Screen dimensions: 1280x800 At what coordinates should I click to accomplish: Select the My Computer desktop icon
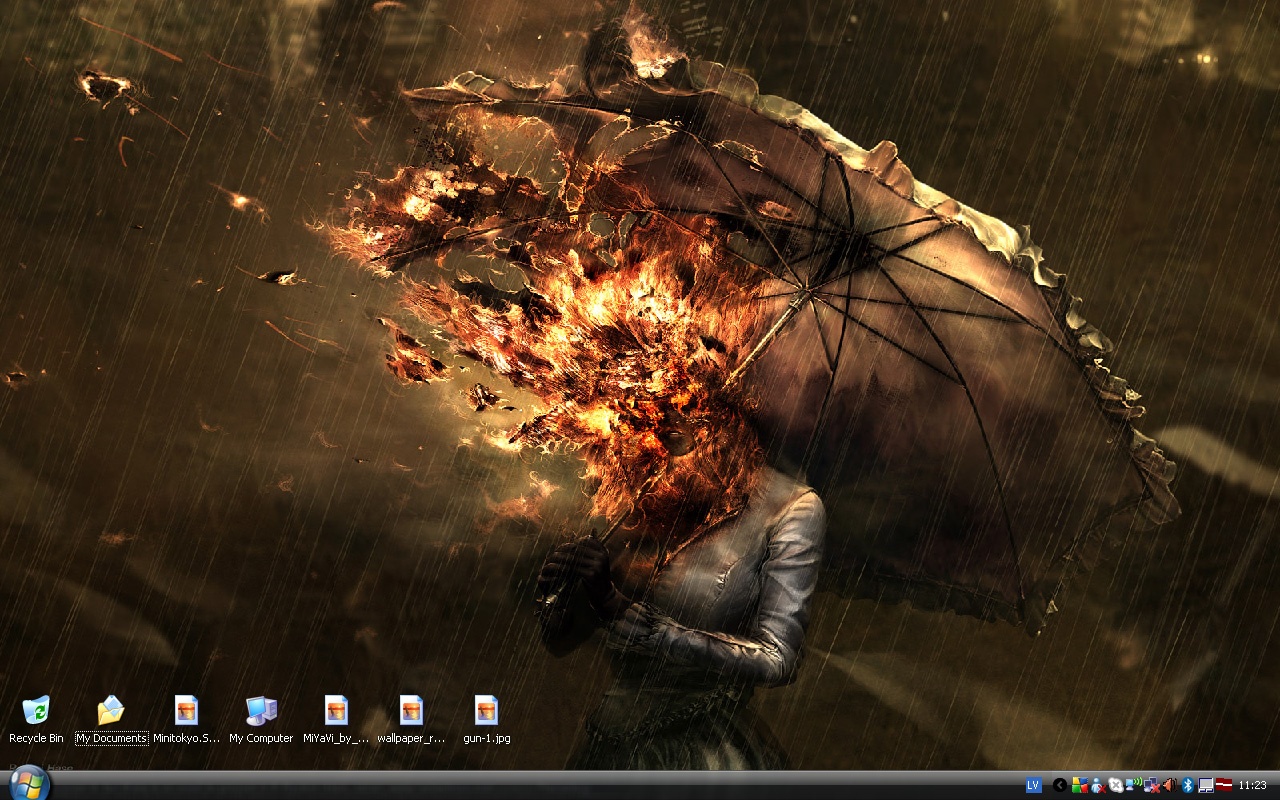[261, 720]
